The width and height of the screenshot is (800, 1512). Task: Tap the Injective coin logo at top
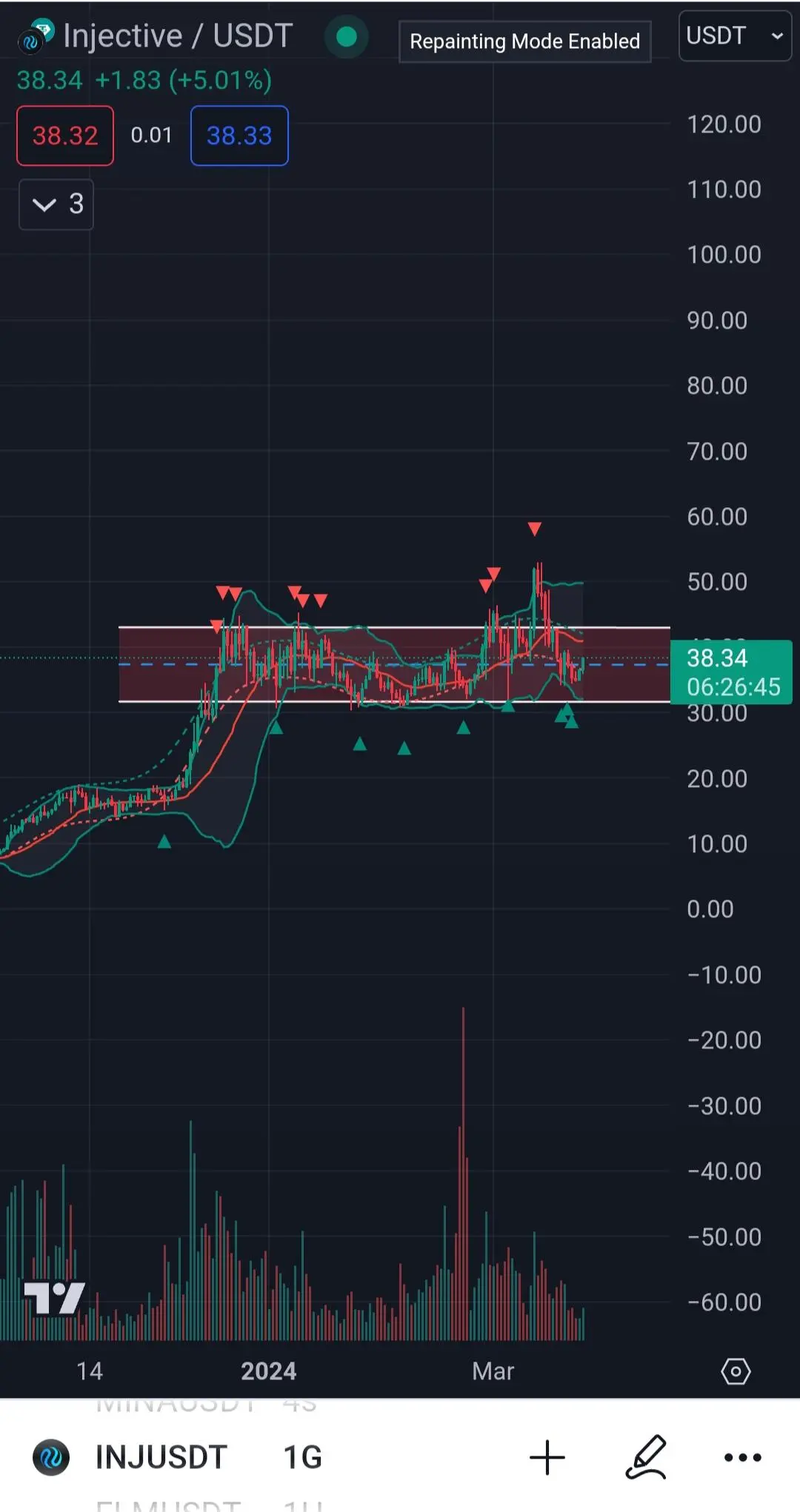36,36
